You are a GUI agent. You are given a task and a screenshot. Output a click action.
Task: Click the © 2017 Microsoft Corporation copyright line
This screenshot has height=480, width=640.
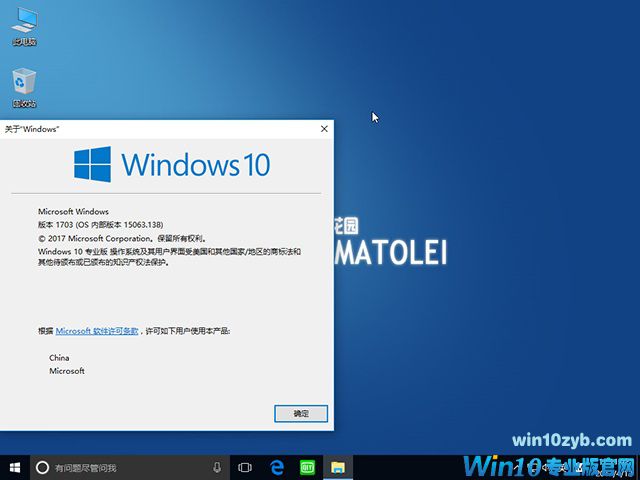(x=120, y=239)
